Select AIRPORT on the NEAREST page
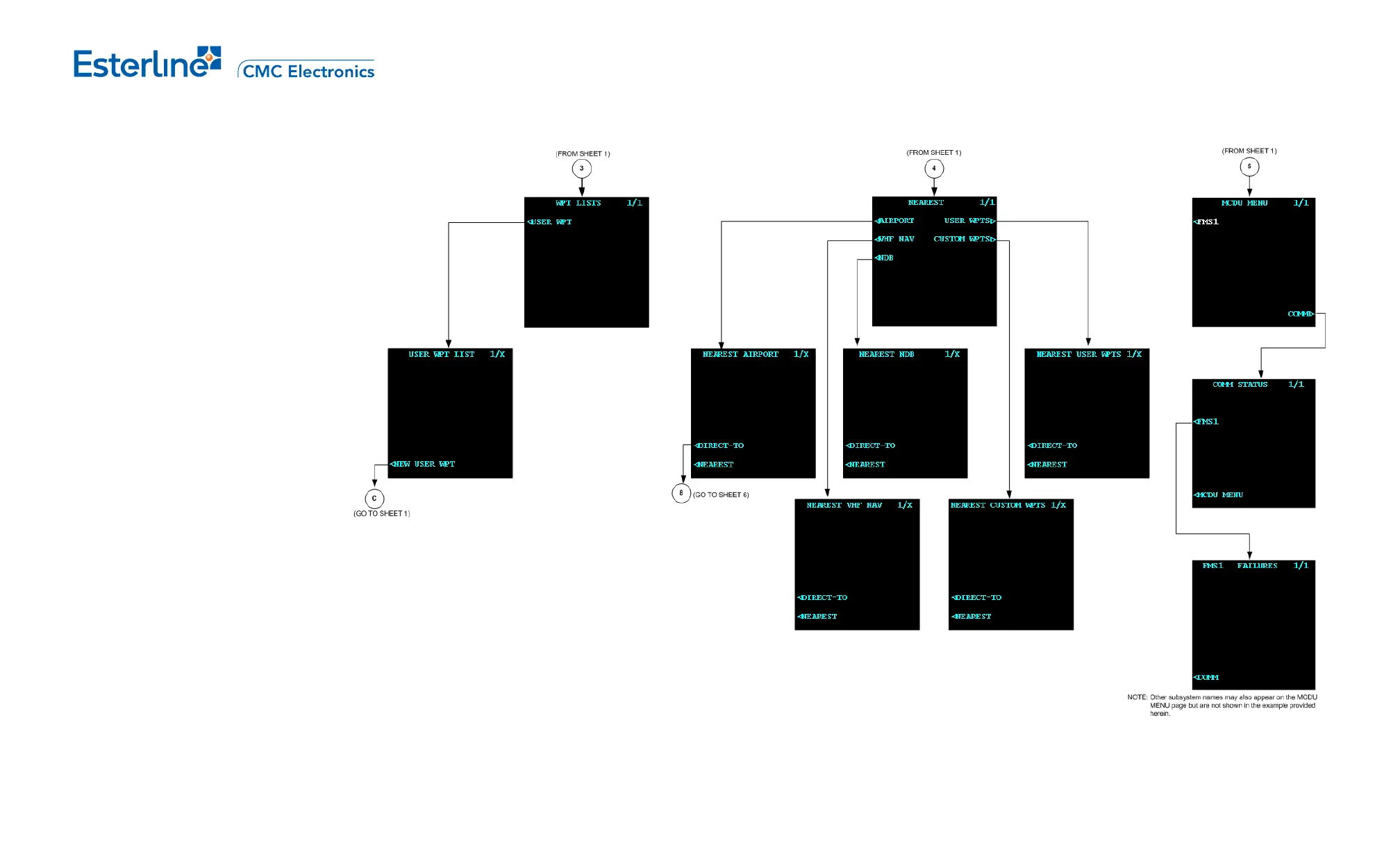Image resolution: width=1400 pixels, height=850 pixels. point(895,221)
